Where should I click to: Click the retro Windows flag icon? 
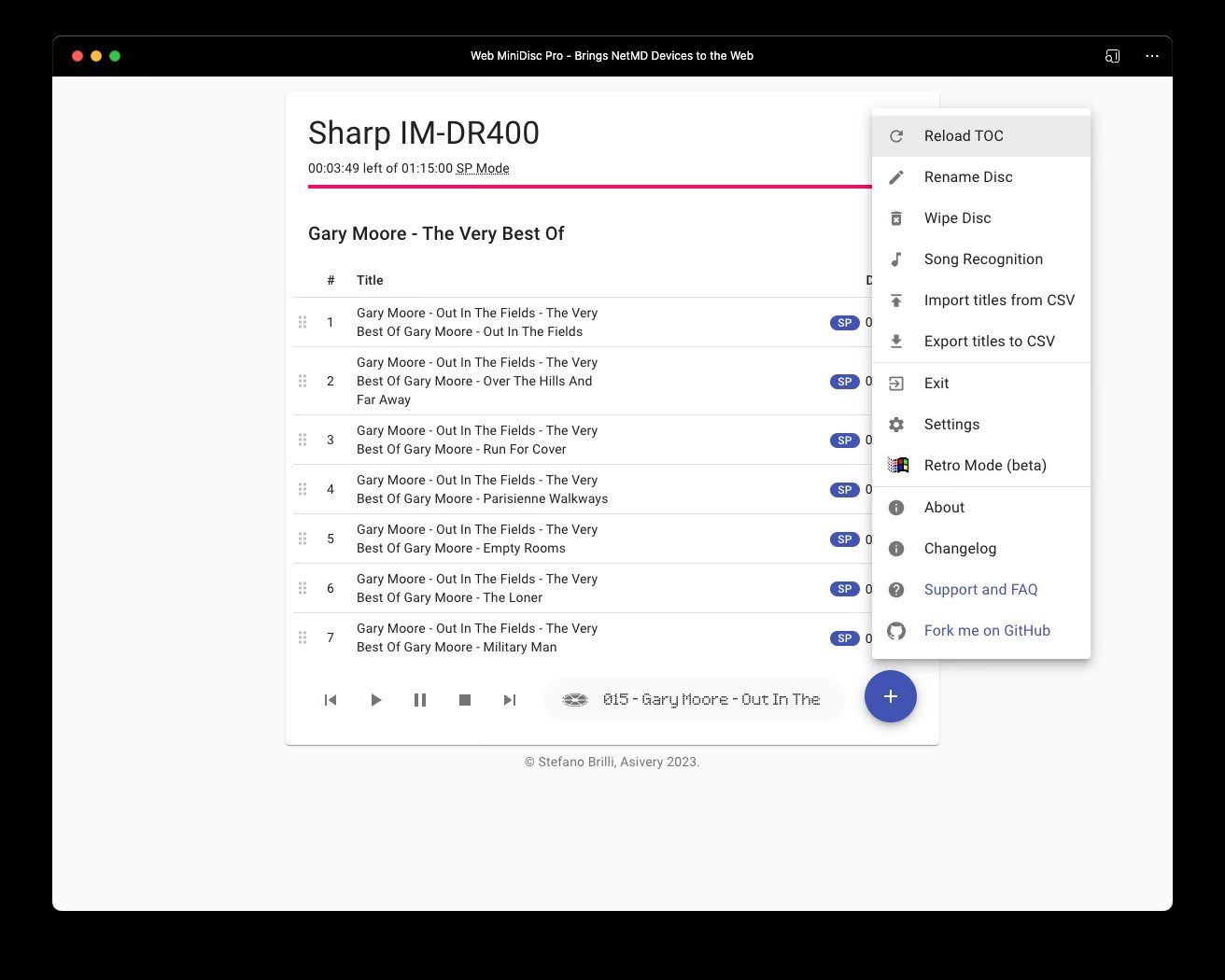(x=898, y=466)
